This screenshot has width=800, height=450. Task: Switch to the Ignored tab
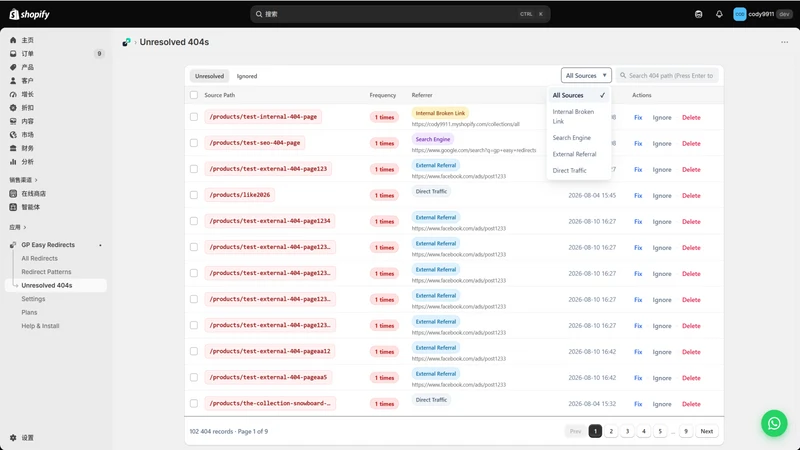pyautogui.click(x=247, y=76)
